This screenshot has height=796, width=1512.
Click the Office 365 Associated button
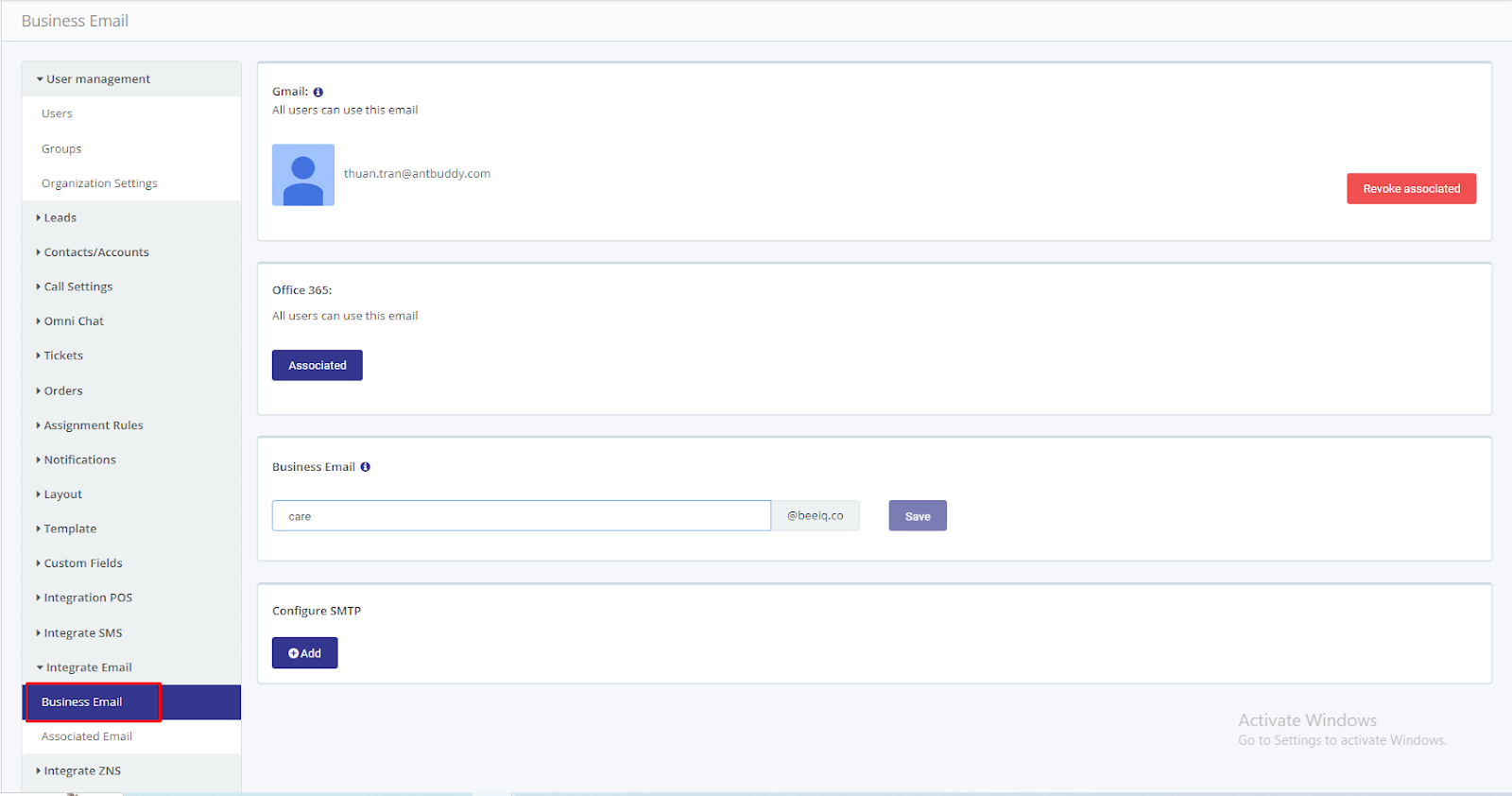318,365
